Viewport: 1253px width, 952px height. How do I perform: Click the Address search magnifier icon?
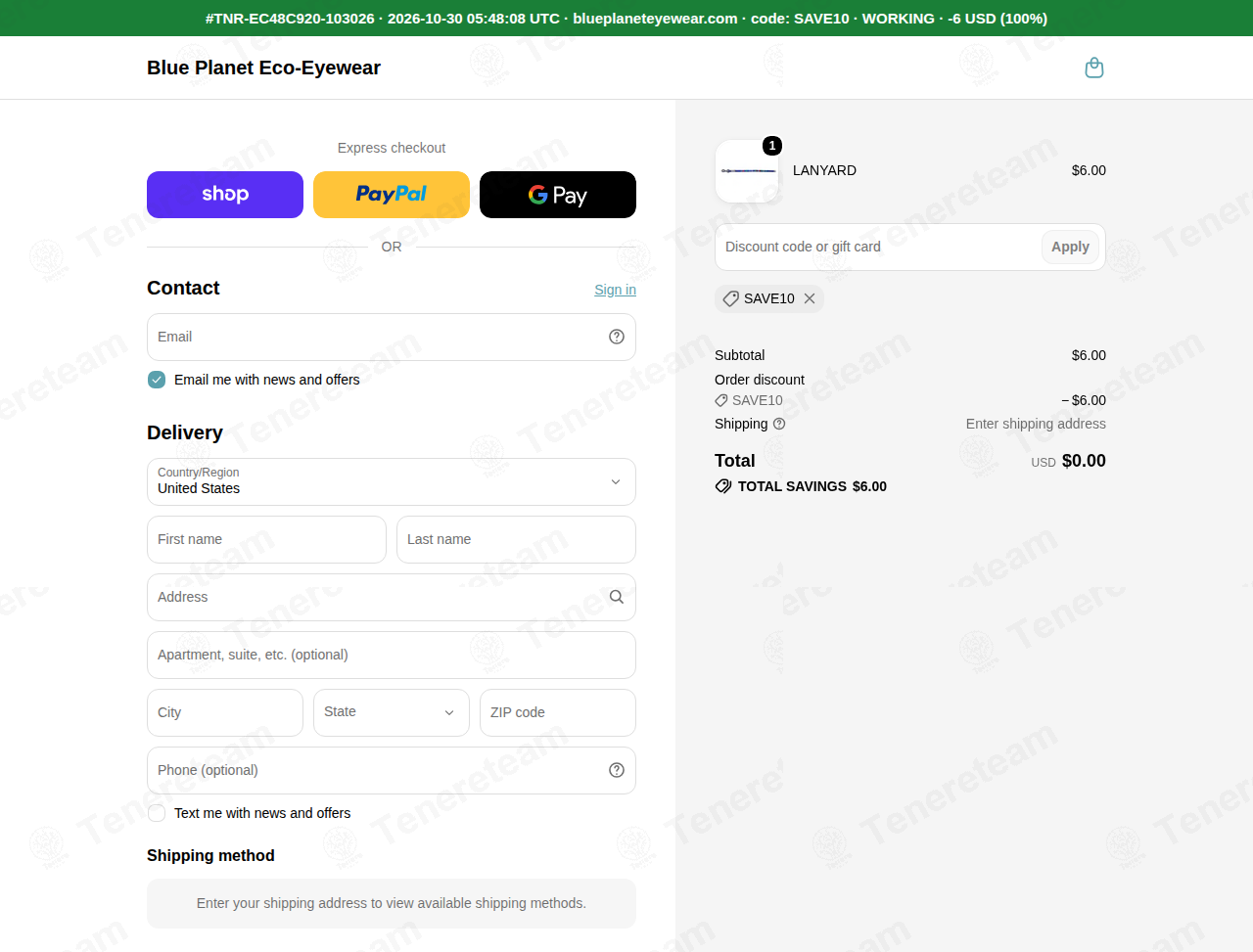pyautogui.click(x=617, y=597)
